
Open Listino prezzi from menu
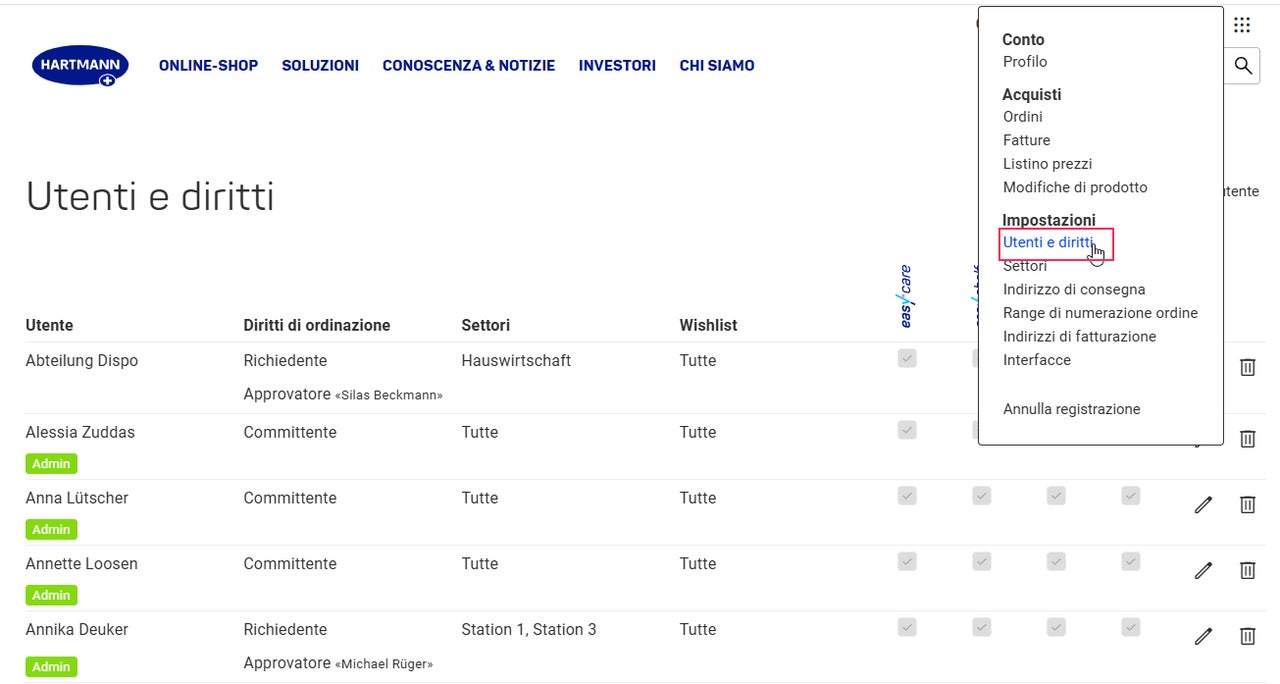click(1047, 164)
